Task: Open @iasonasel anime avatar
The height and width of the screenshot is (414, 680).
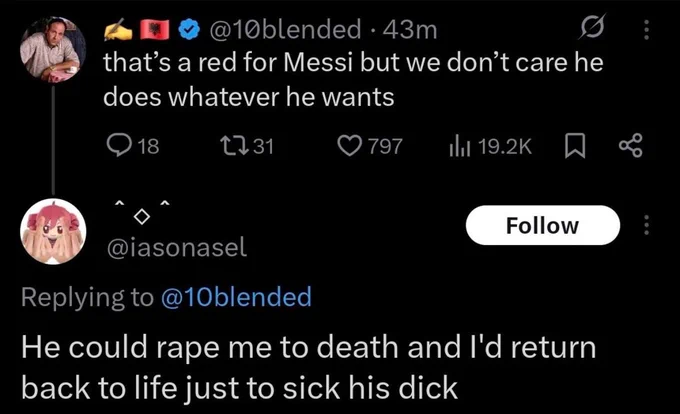Action: [x=53, y=231]
